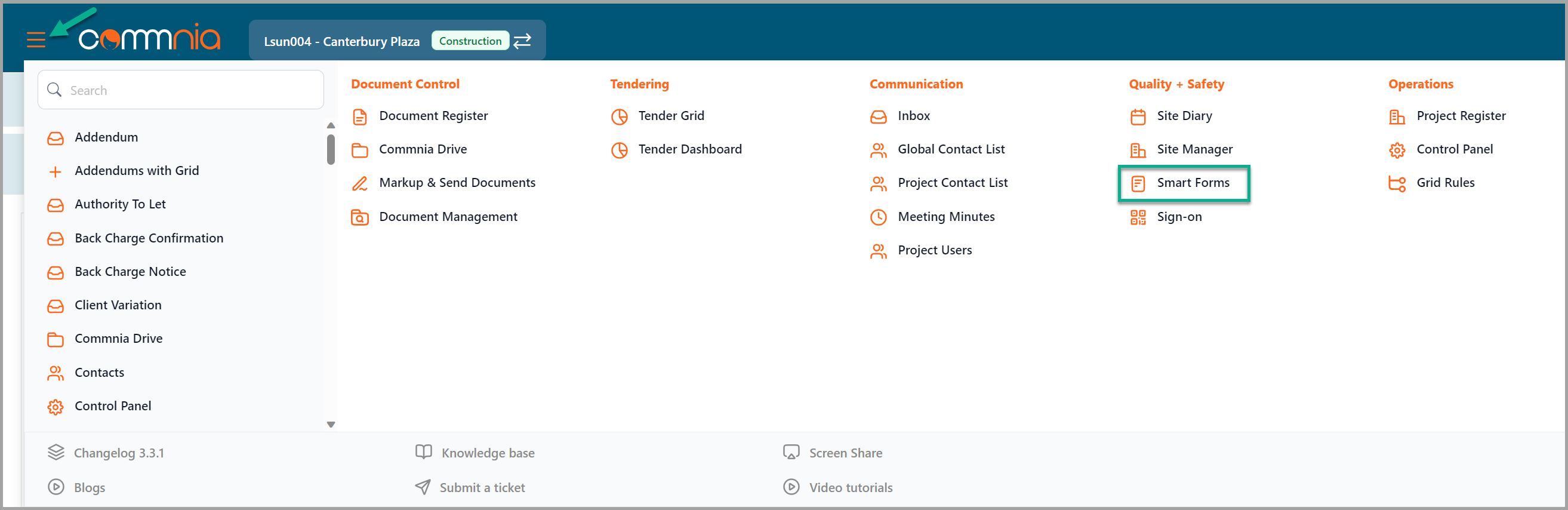Click the Quality + Safety heading

[x=1176, y=84]
